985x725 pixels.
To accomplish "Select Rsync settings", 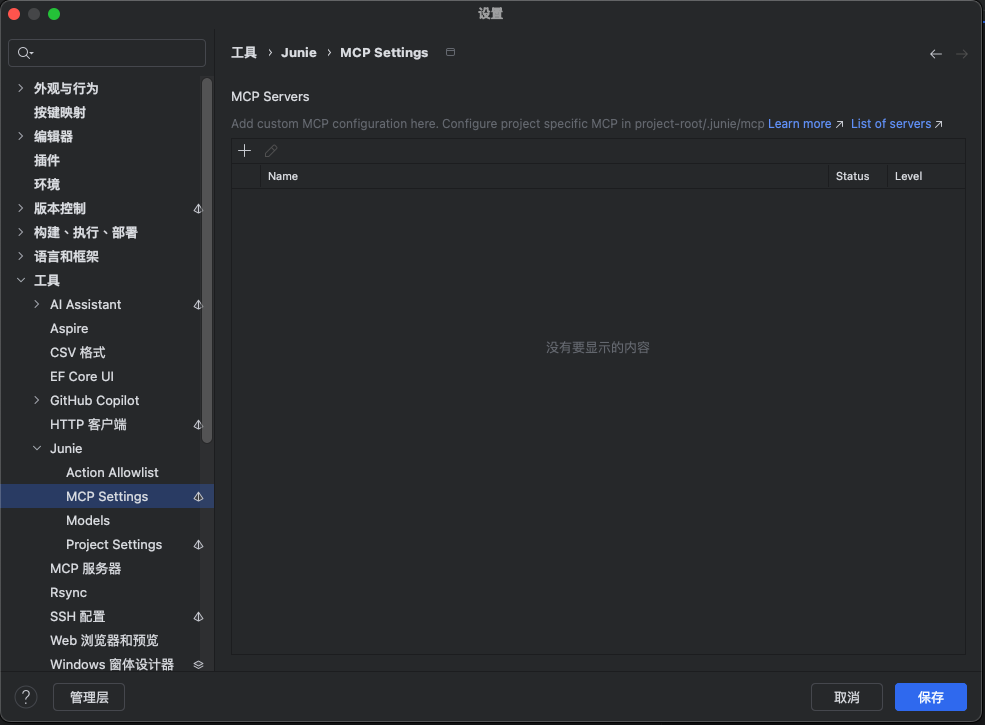I will (68, 592).
